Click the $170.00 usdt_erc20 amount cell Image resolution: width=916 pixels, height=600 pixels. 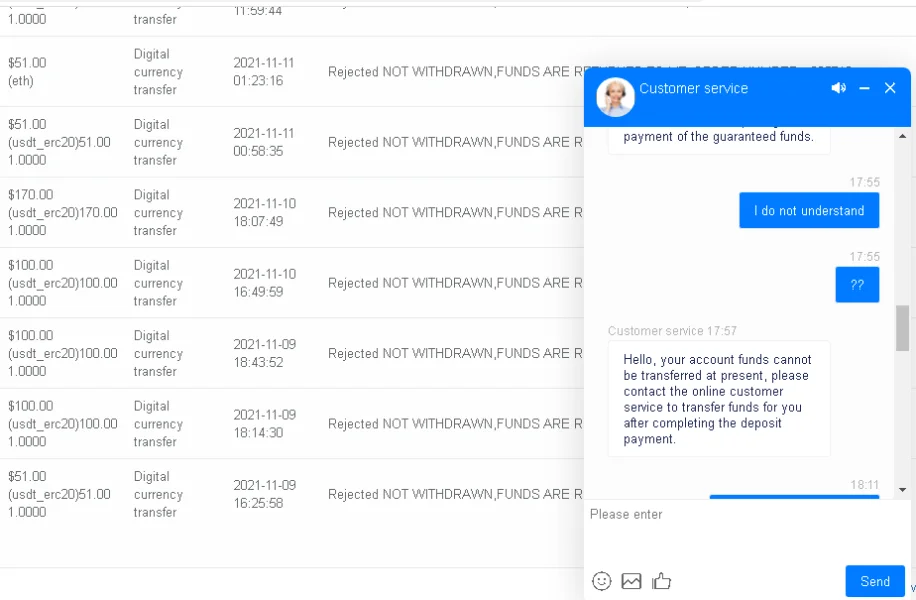[x=63, y=212]
